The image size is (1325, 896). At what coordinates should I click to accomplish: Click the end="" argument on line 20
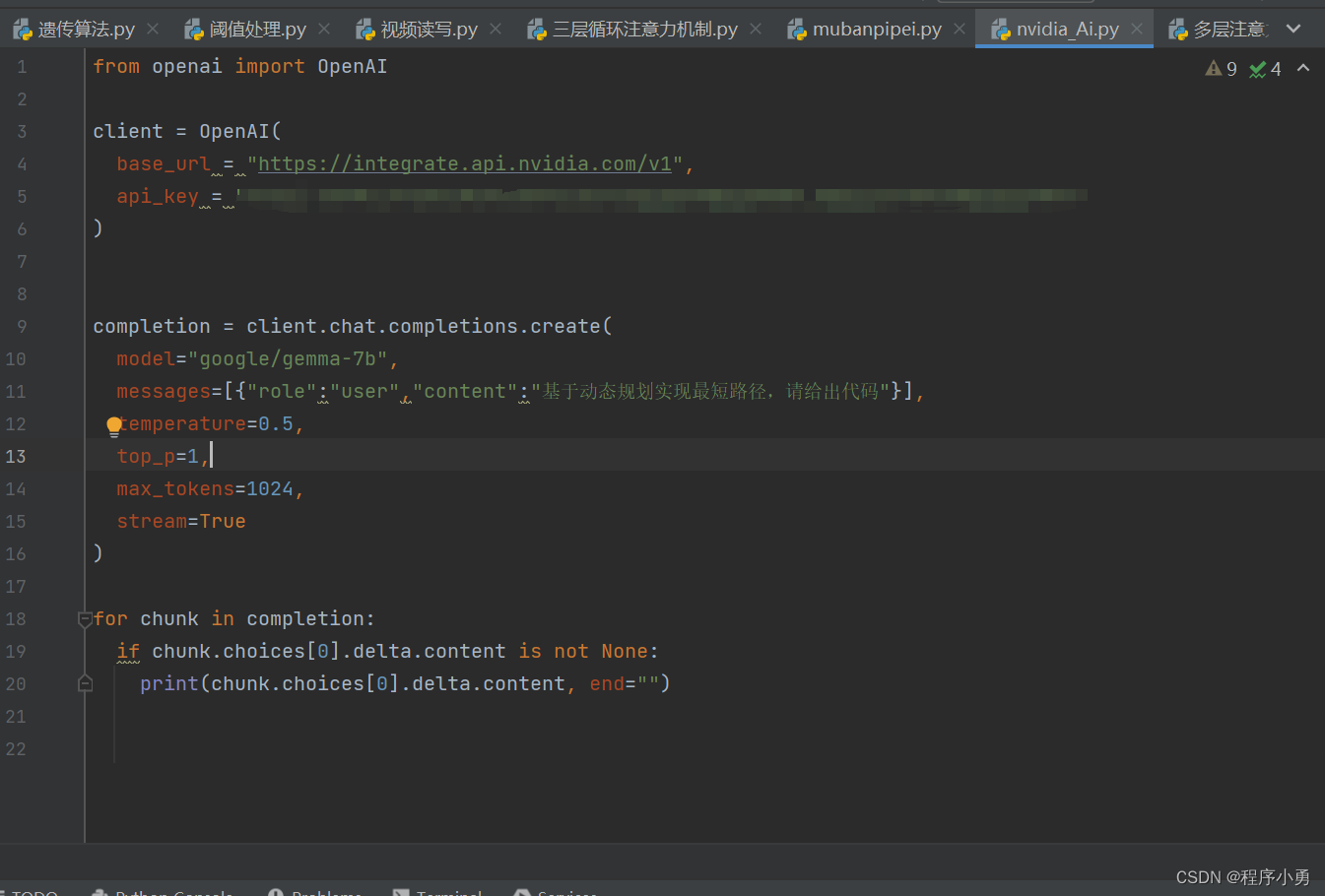point(625,684)
